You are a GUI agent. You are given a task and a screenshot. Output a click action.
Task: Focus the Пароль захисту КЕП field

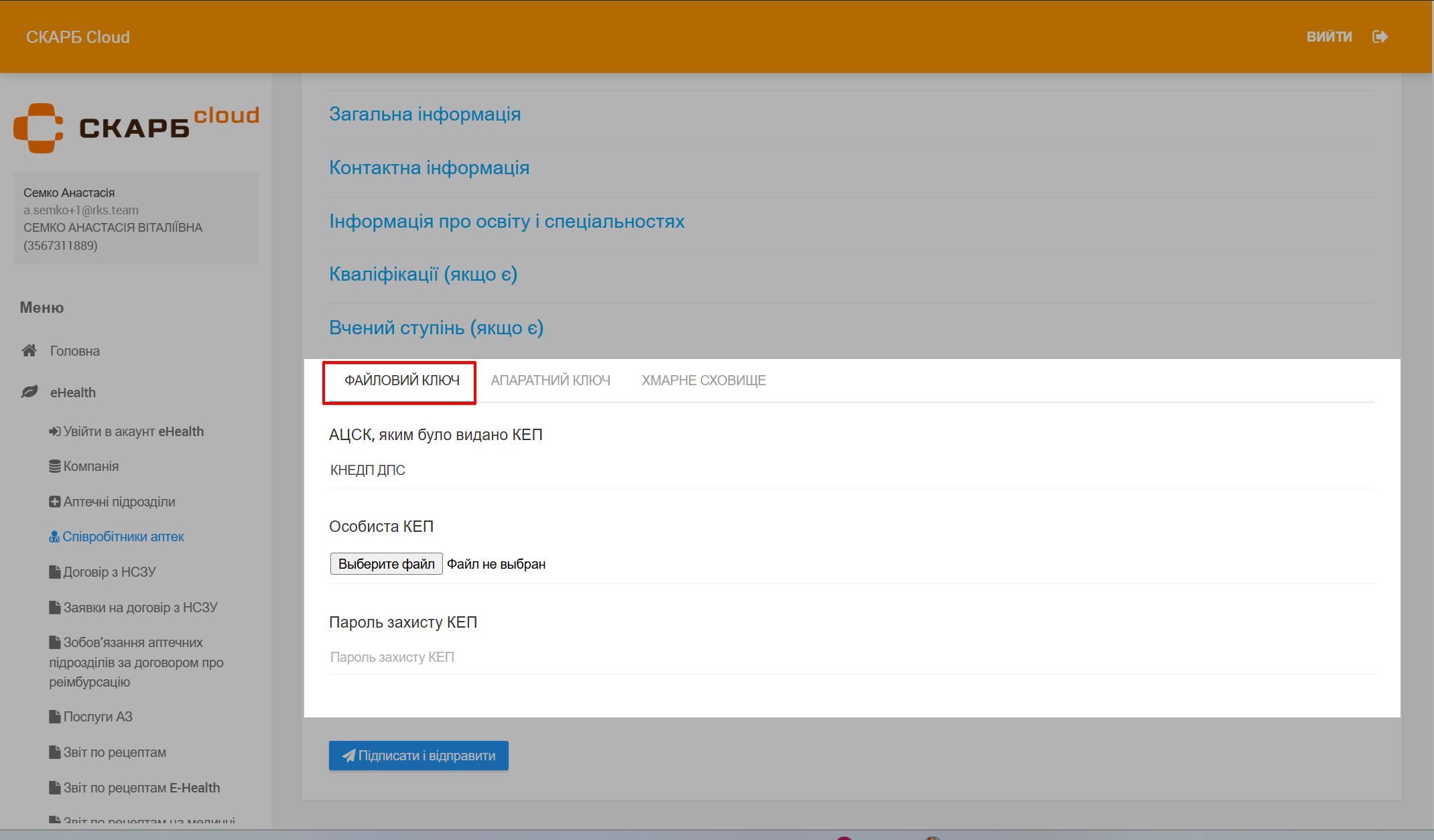tap(851, 657)
